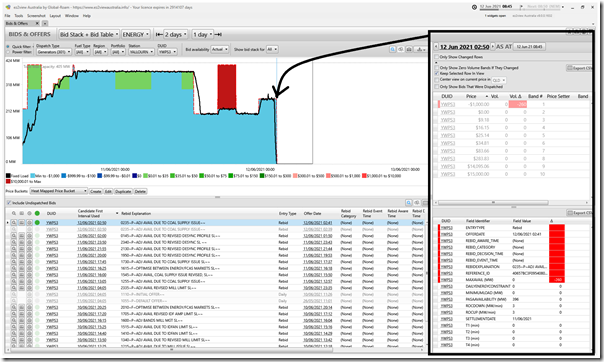Open the Help menu
The image size is (604, 362).
point(87,16)
